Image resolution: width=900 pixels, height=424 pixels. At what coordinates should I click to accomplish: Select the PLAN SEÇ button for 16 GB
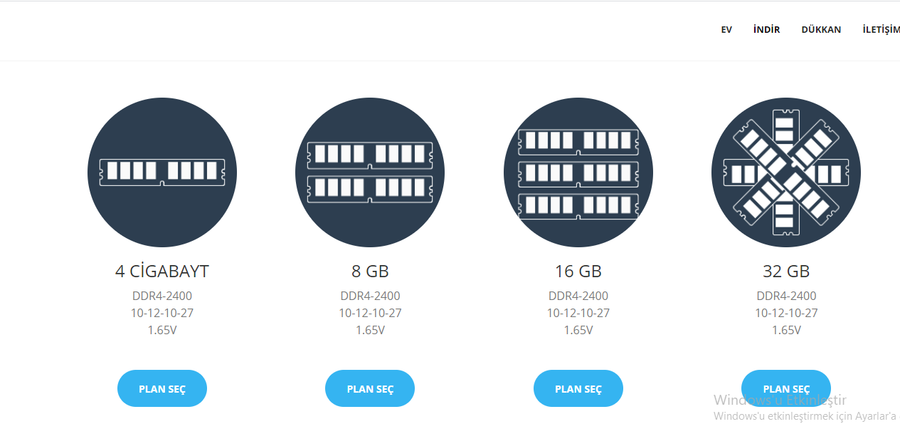click(578, 389)
